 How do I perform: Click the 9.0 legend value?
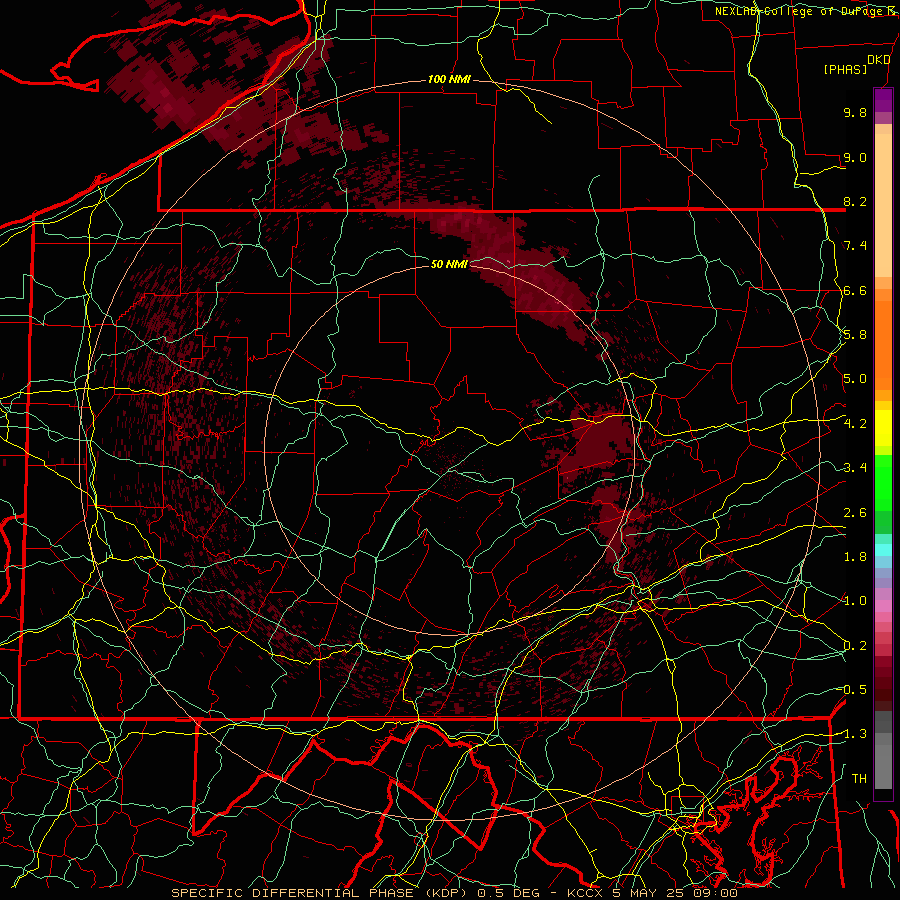click(x=855, y=157)
